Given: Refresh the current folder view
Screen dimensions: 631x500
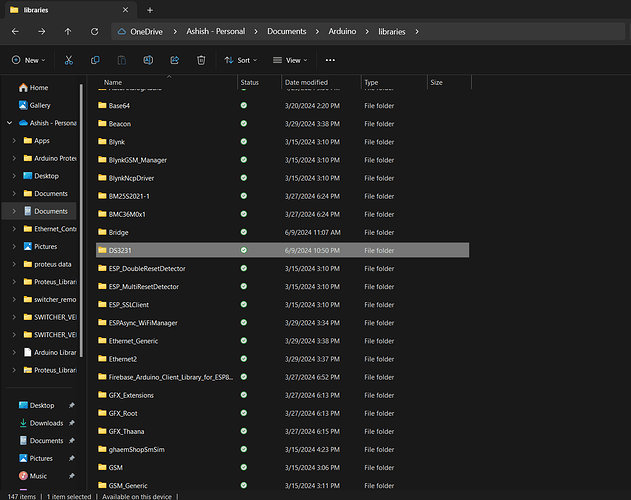Looking at the screenshot, I should (93, 32).
